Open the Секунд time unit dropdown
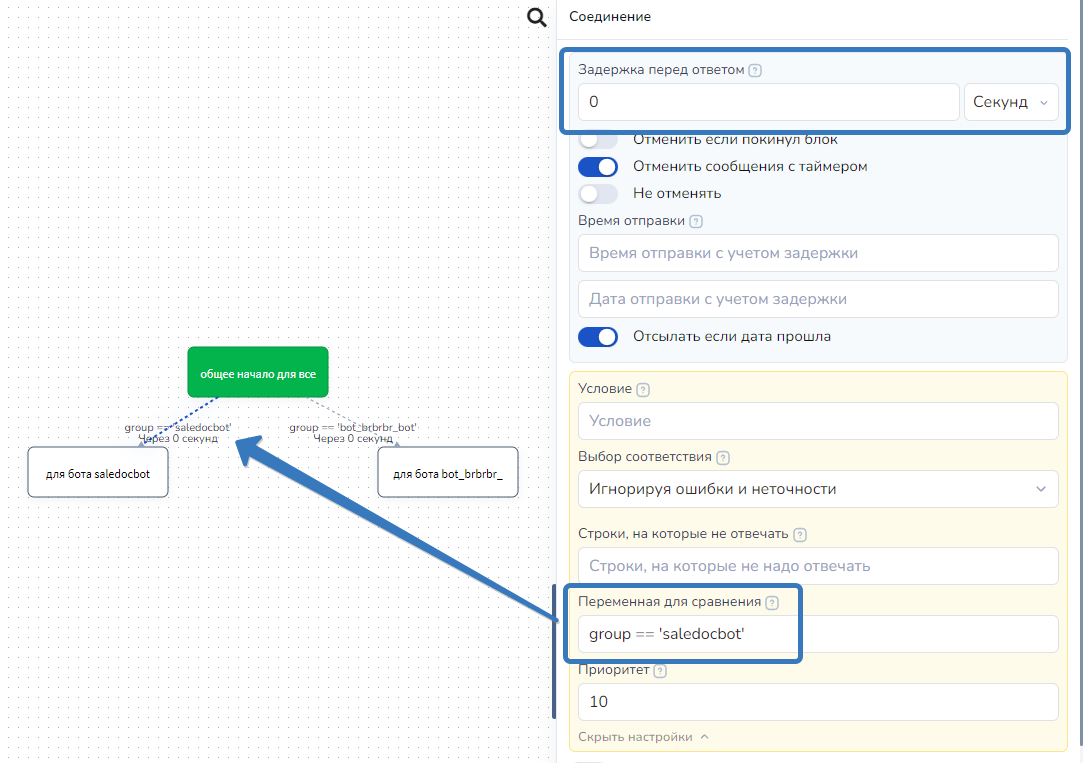The width and height of the screenshot is (1083, 763). pyautogui.click(x=1010, y=102)
